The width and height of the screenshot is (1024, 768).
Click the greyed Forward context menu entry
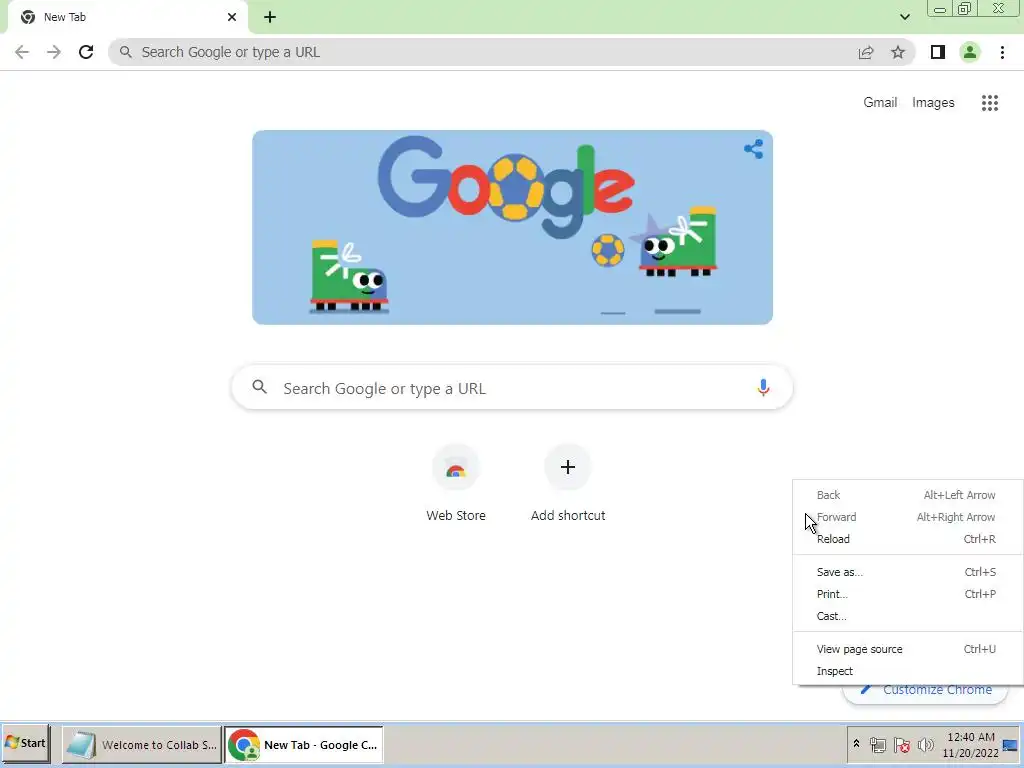pos(907,517)
